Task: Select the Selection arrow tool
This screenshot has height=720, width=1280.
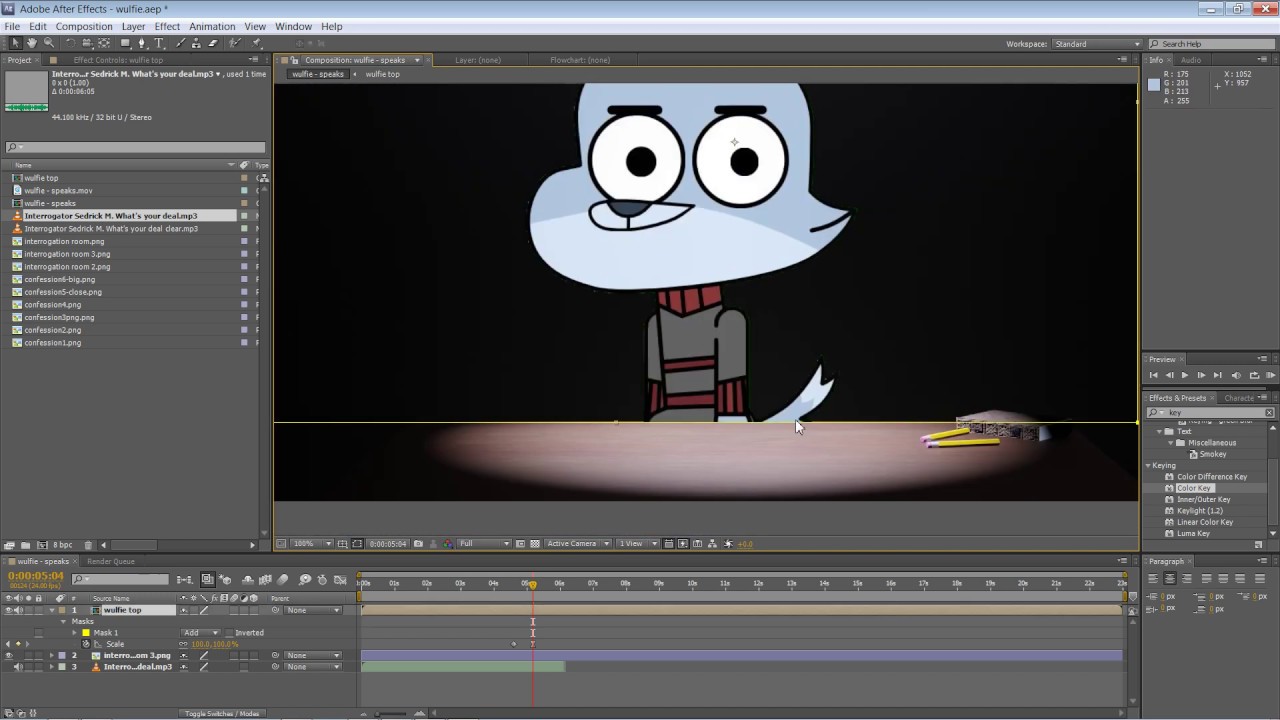Action: [x=15, y=43]
